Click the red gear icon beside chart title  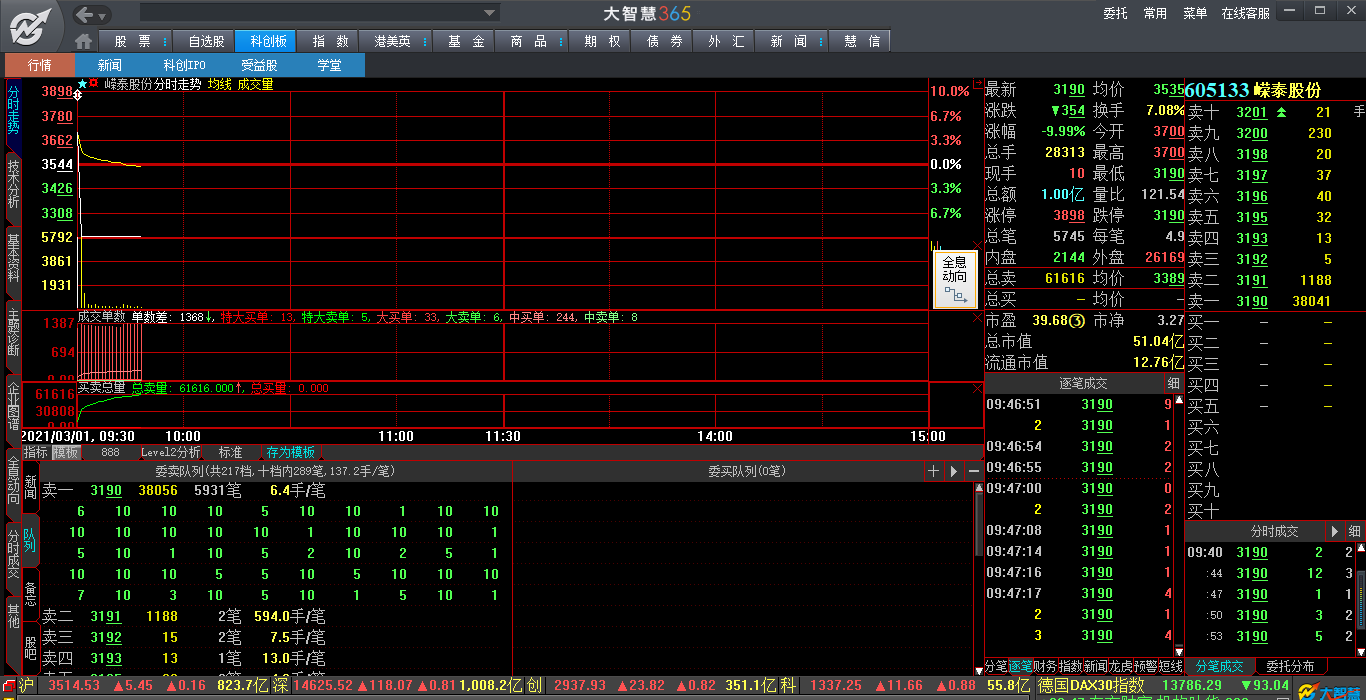[x=94, y=84]
